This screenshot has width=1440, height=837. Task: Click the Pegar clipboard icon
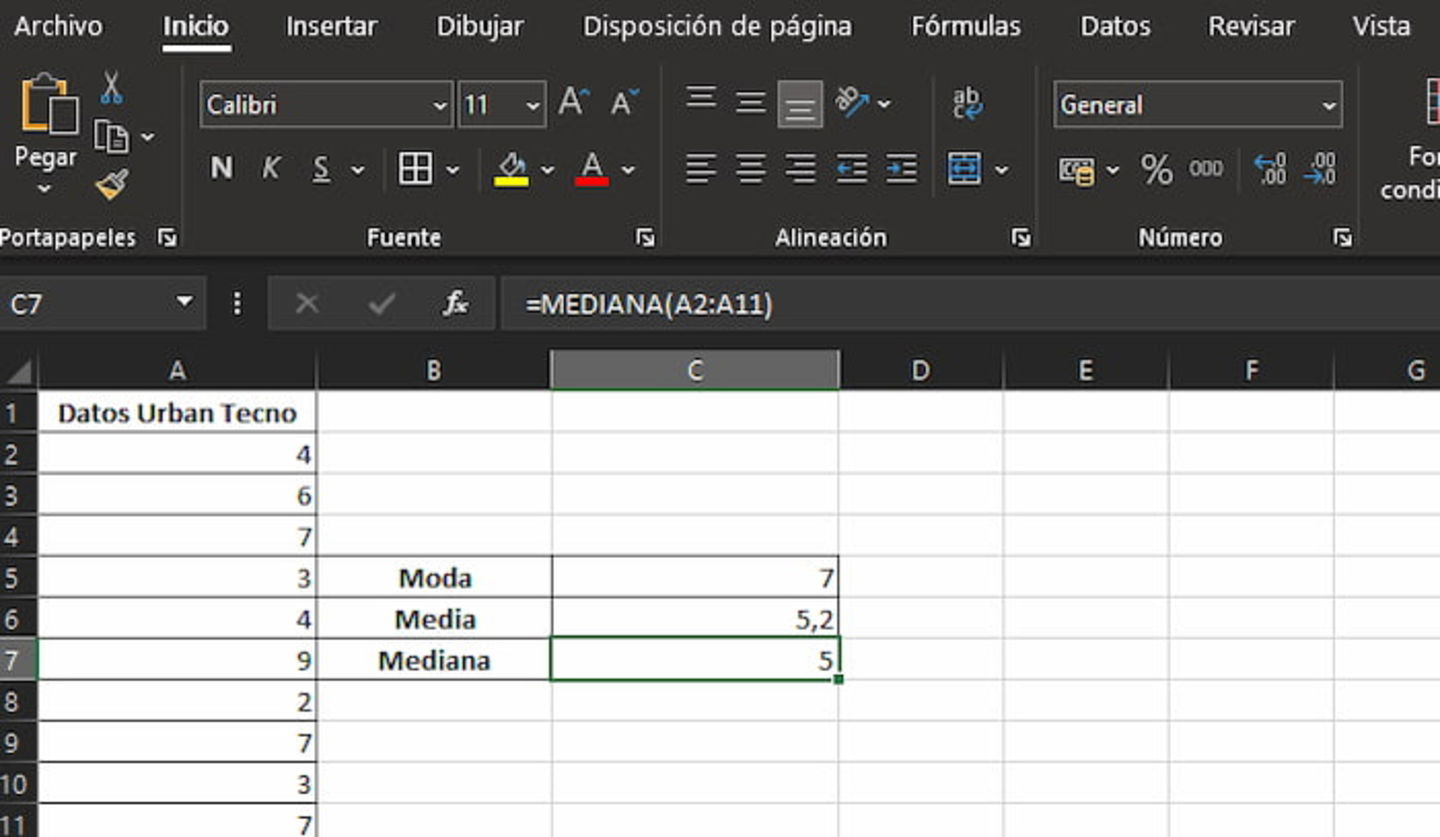pyautogui.click(x=48, y=104)
